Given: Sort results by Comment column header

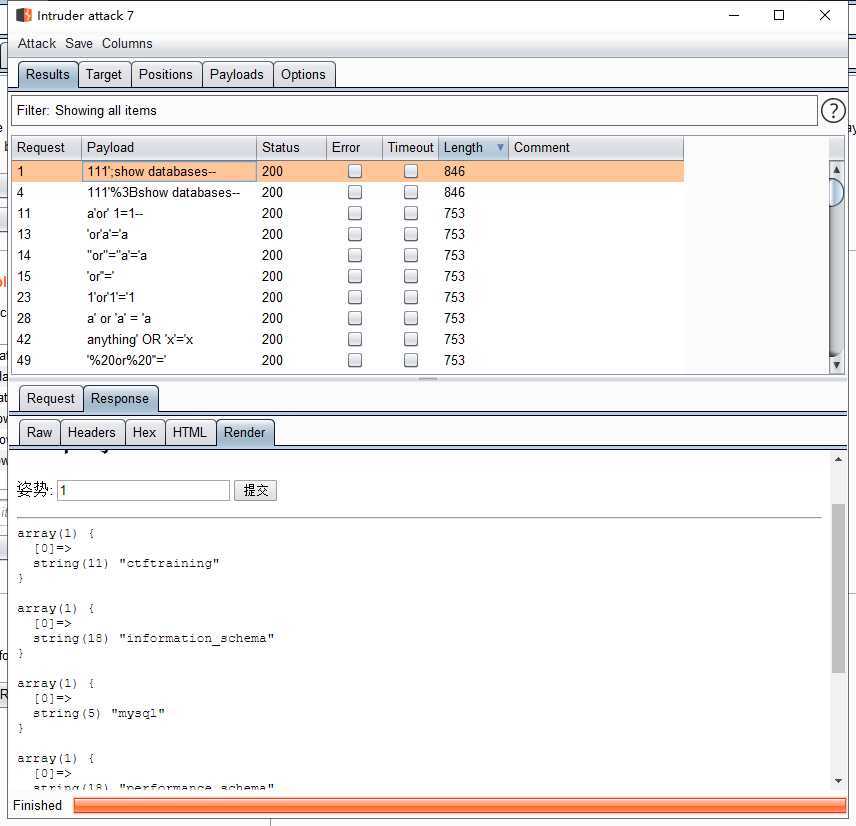Looking at the screenshot, I should 596,147.
